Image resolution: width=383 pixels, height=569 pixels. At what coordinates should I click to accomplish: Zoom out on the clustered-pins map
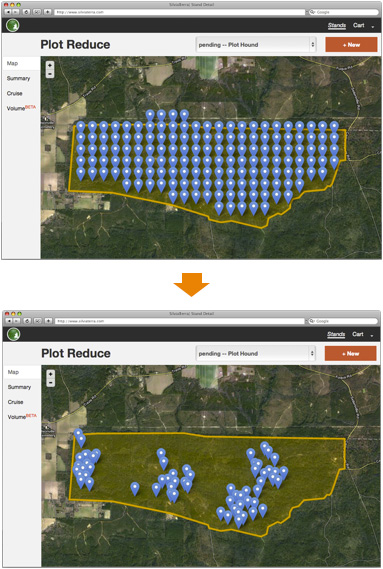(51, 382)
